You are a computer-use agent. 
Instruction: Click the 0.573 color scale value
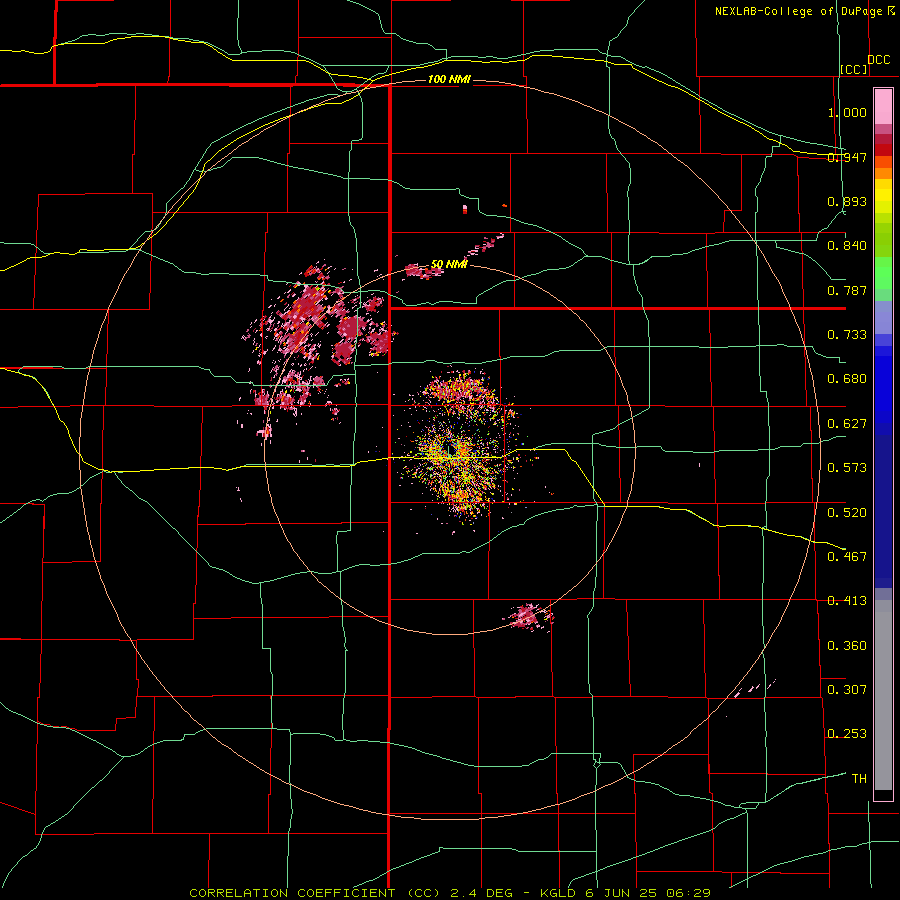(847, 468)
